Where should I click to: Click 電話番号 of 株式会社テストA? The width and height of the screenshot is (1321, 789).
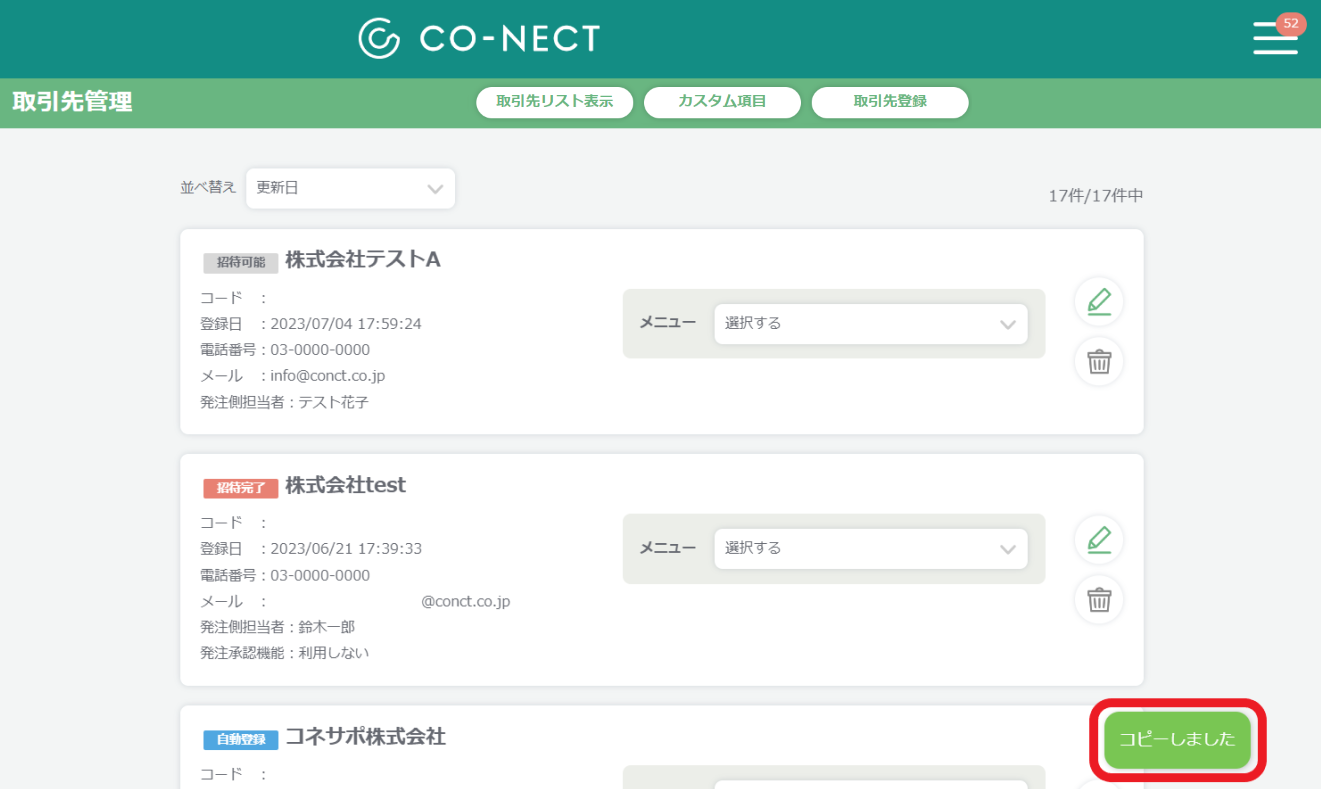pyautogui.click(x=285, y=350)
